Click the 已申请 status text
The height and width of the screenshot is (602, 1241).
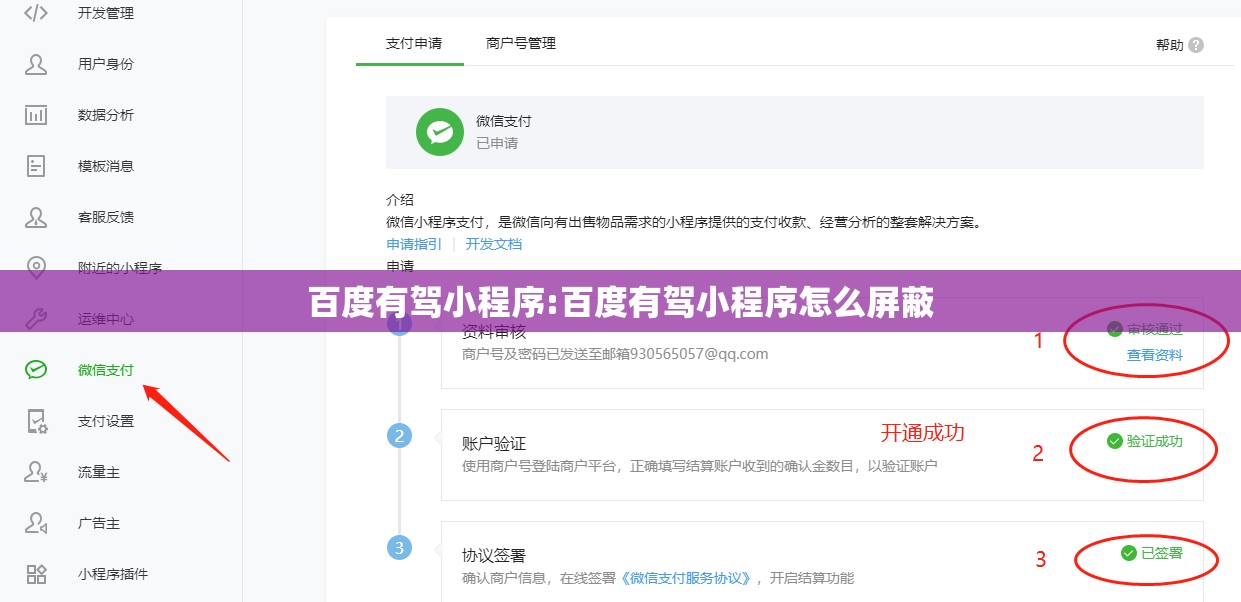[x=497, y=143]
